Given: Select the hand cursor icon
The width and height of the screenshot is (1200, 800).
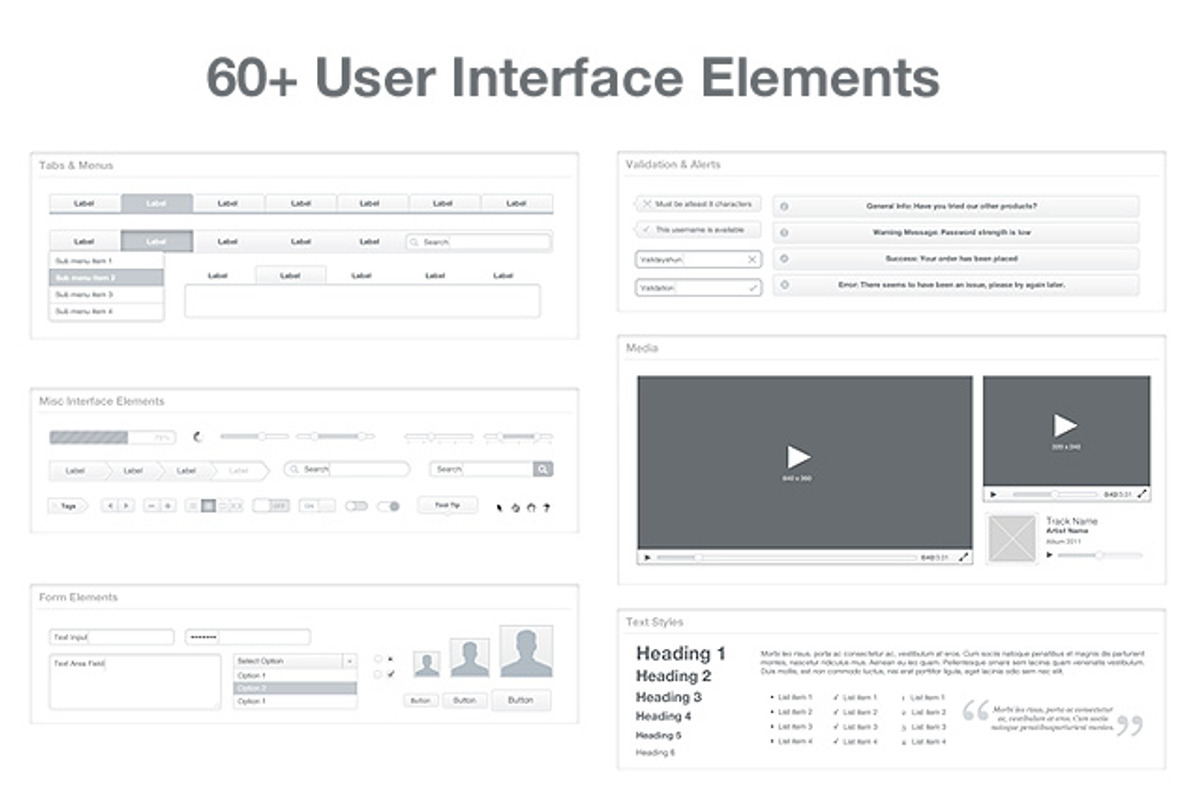Looking at the screenshot, I should (x=530, y=506).
